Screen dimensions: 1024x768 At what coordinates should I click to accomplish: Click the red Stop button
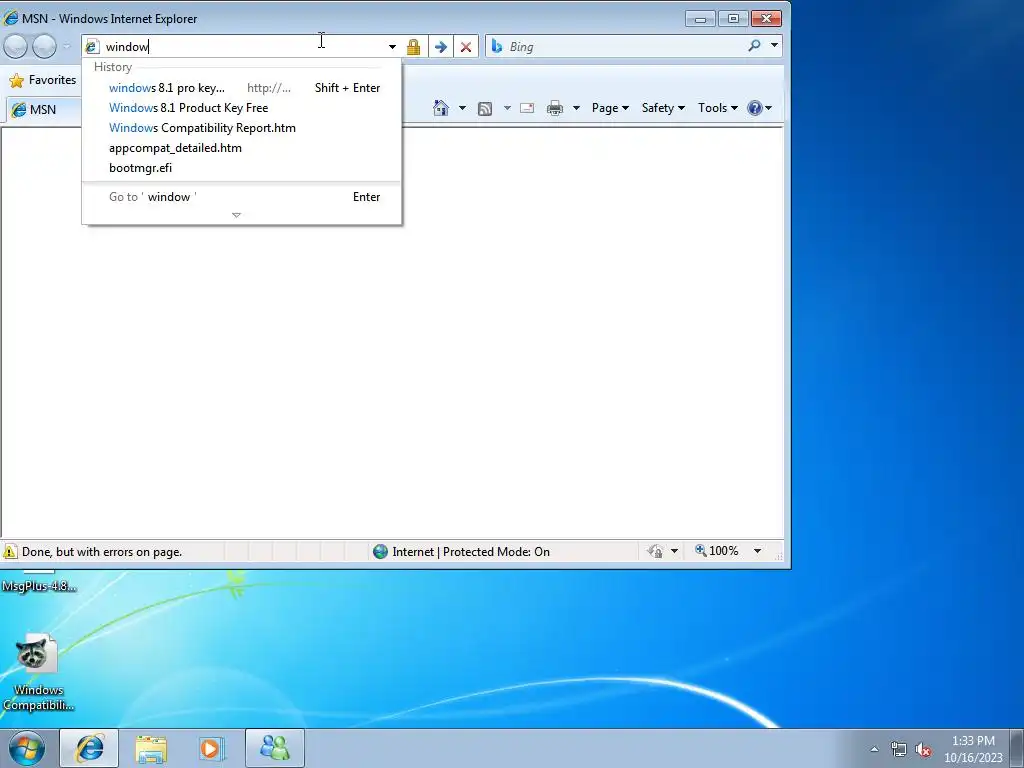[466, 46]
